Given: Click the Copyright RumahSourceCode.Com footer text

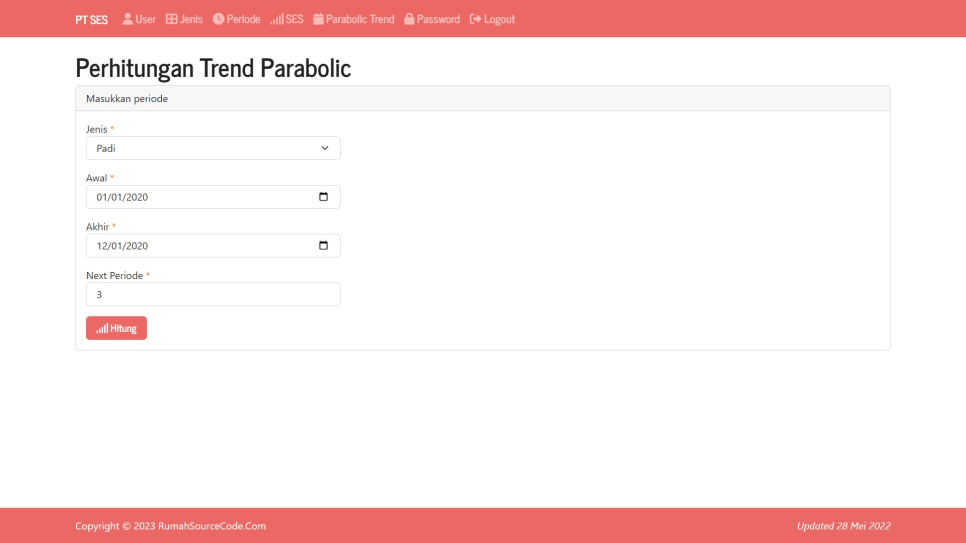Looking at the screenshot, I should [171, 526].
